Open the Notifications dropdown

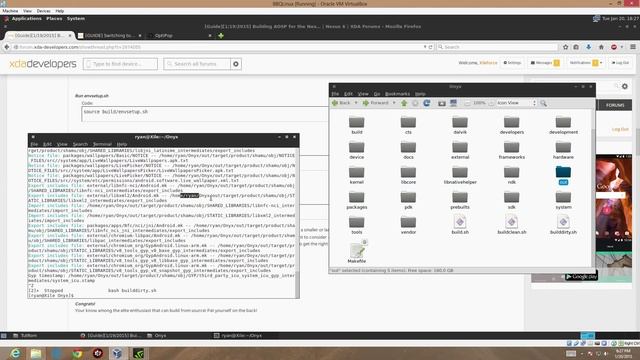tap(586, 63)
